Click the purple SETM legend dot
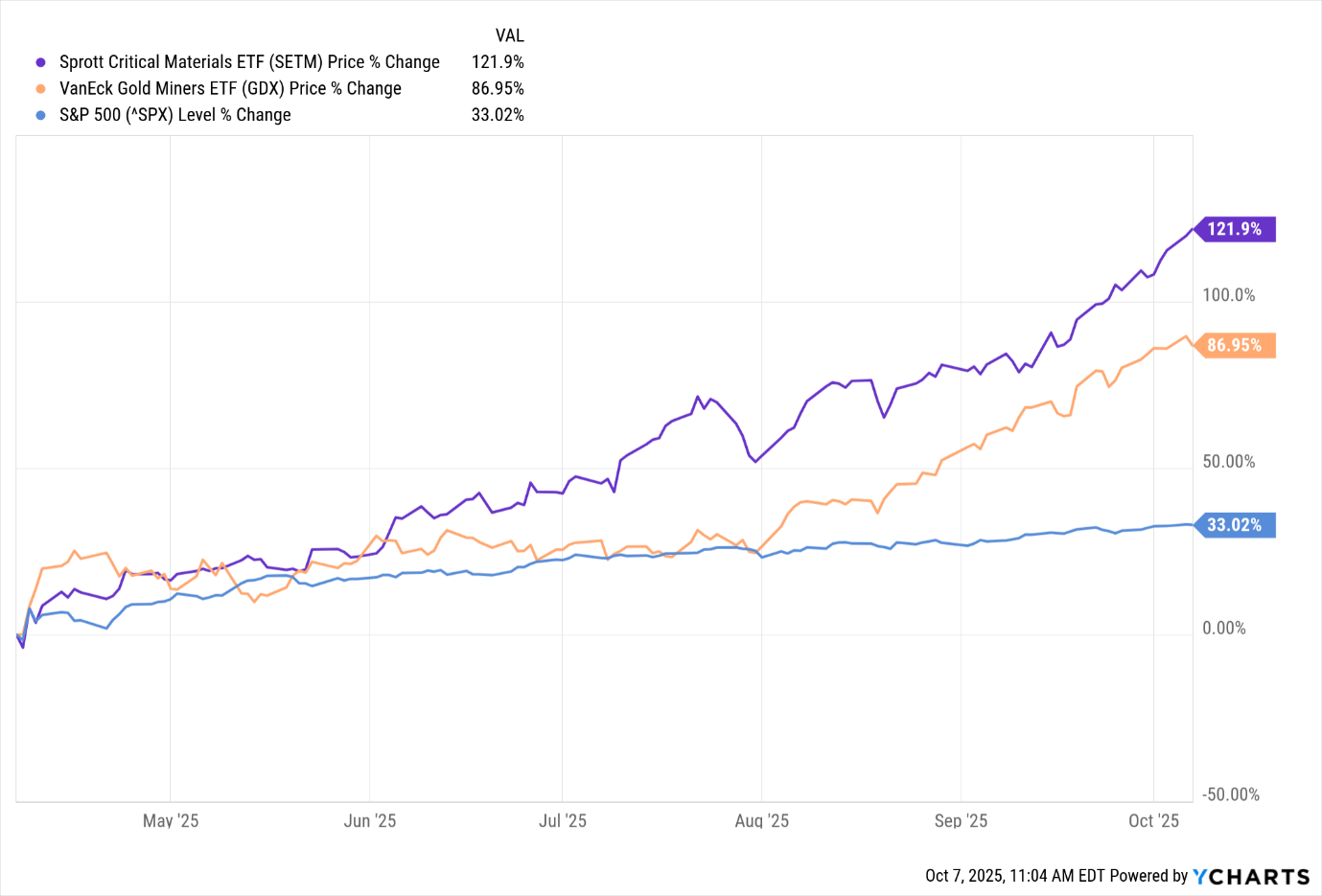Screen dimensions: 1322x896 (x=40, y=62)
